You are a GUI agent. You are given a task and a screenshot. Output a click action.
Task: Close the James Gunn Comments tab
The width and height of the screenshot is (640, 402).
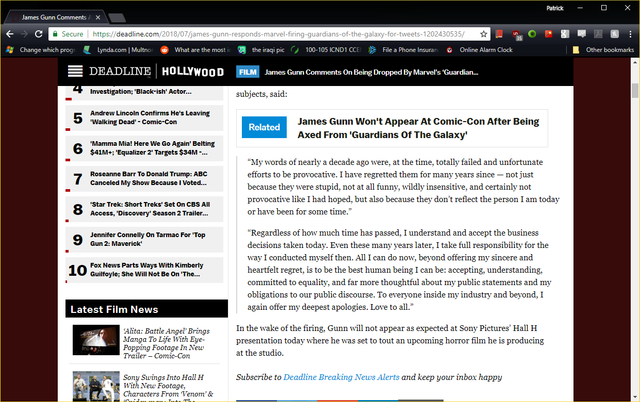tap(98, 17)
